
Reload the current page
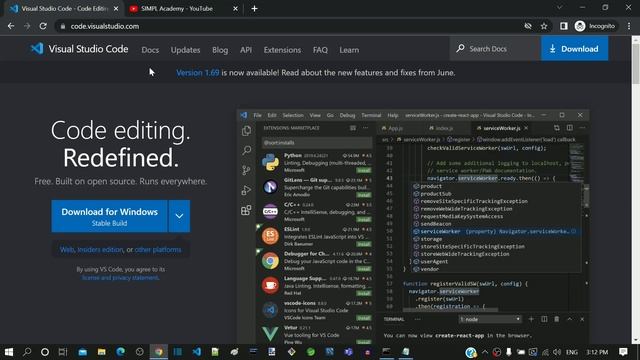[43, 26]
